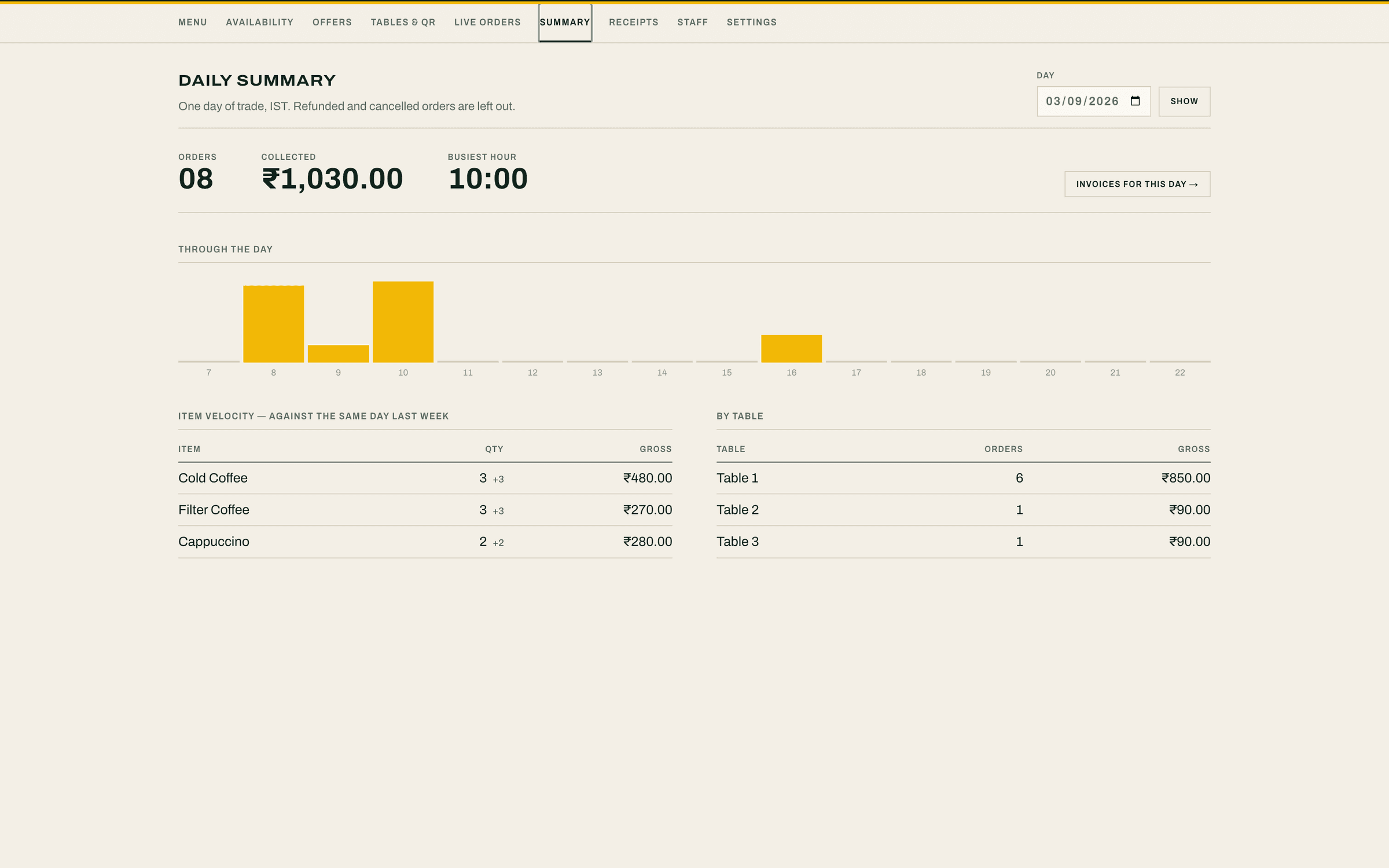Switch to the Availability tab
Image resolution: width=1389 pixels, height=868 pixels.
(260, 22)
